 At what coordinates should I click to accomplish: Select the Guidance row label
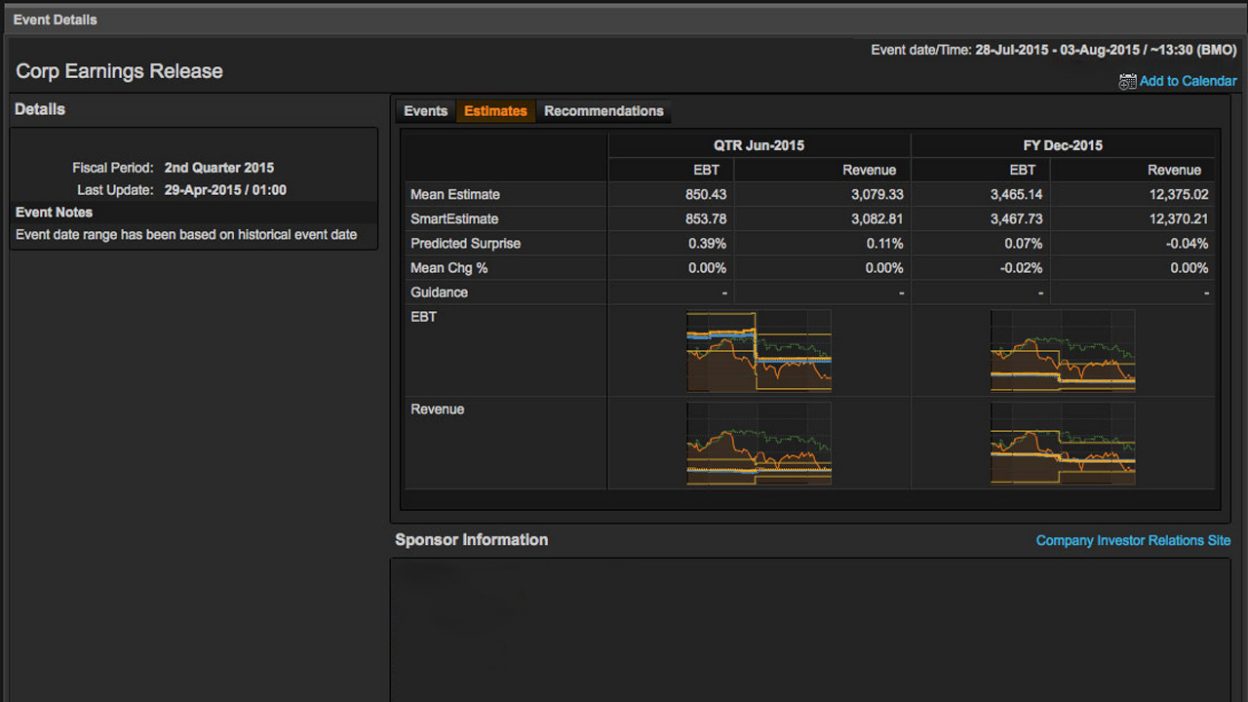[x=439, y=292]
